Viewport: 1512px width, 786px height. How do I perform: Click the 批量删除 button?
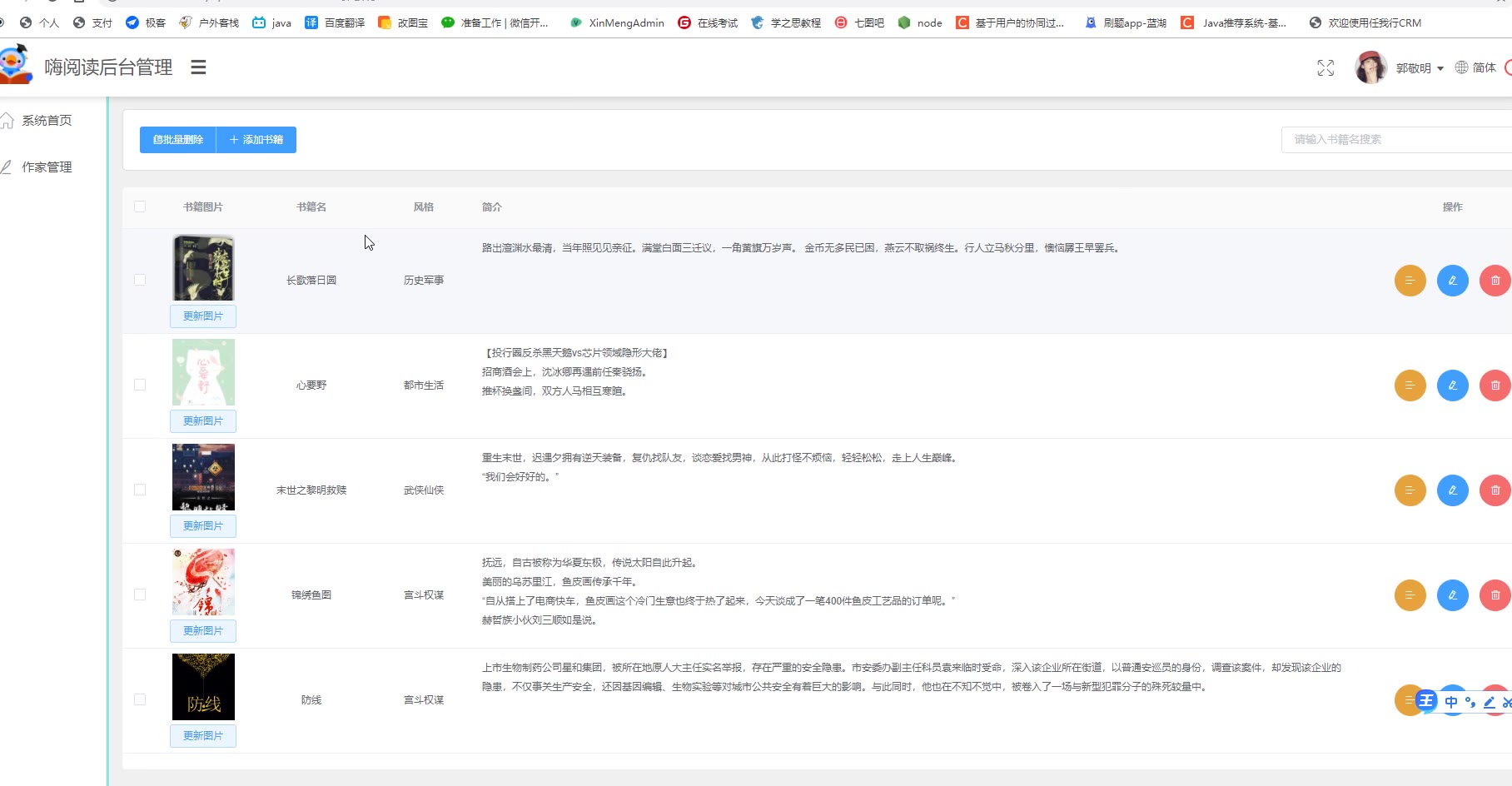[178, 140]
